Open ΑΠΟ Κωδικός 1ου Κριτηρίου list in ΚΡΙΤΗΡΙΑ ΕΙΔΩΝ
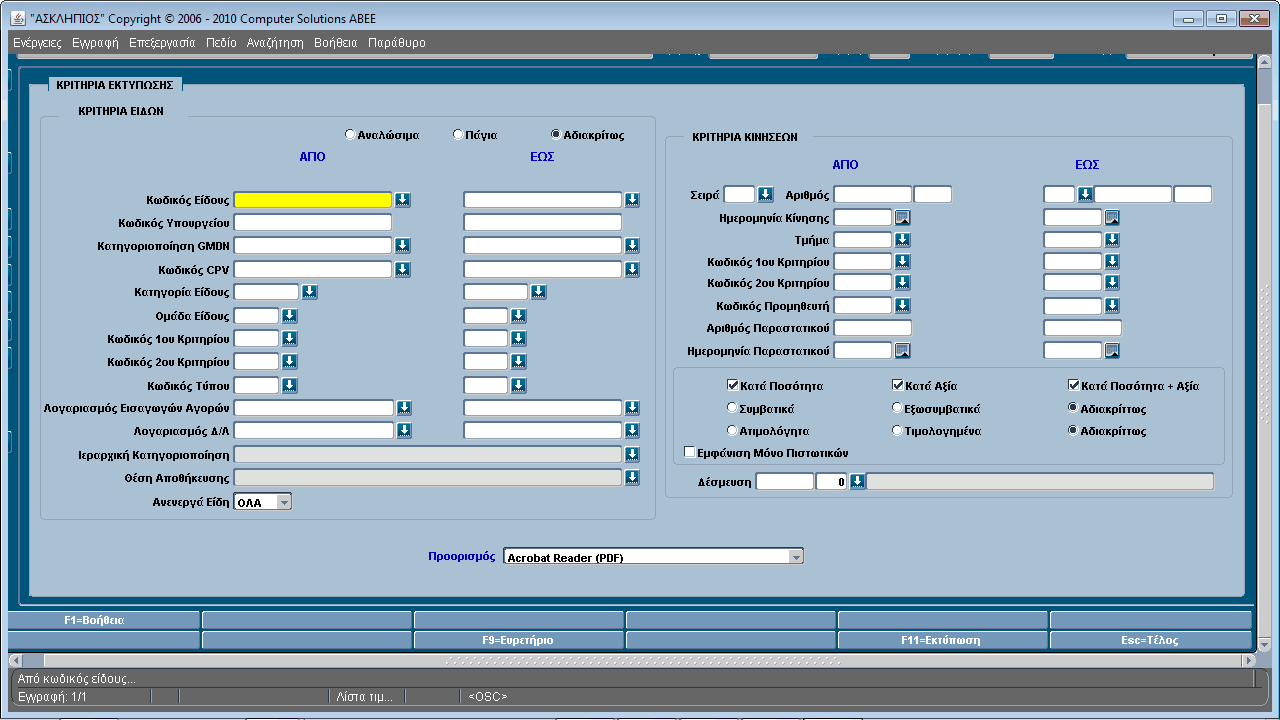 point(289,339)
